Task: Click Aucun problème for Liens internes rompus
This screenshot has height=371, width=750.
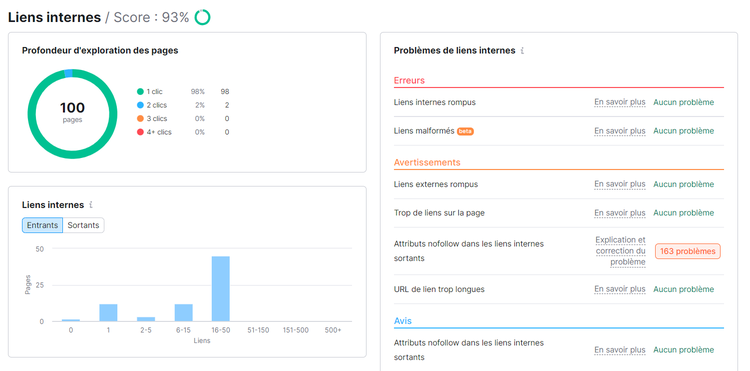Action: [684, 102]
